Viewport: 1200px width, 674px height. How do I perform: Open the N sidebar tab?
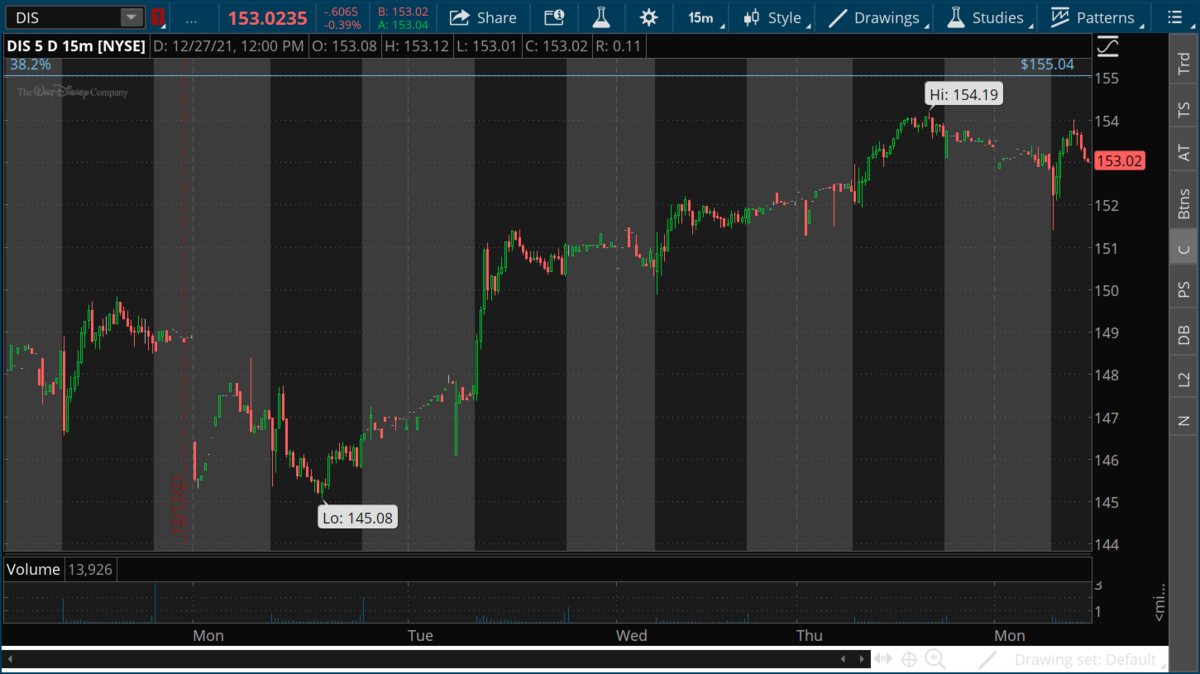point(1184,420)
